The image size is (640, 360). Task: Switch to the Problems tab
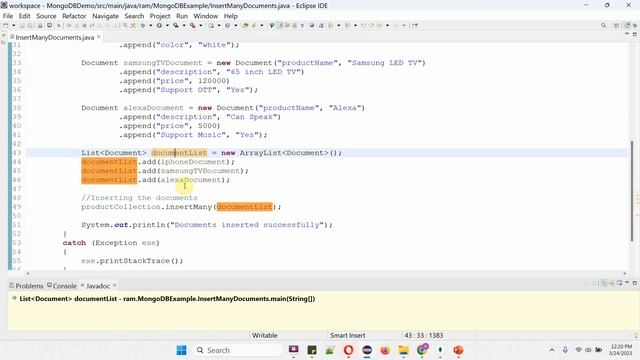[26, 286]
